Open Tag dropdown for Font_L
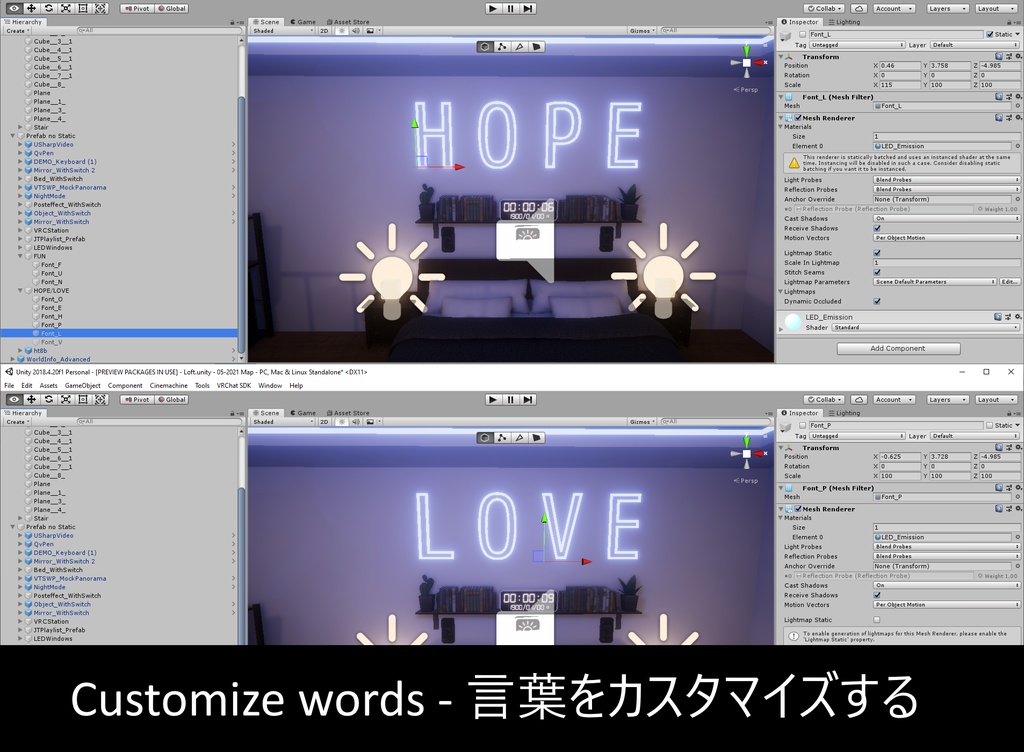This screenshot has width=1024, height=752. click(857, 45)
